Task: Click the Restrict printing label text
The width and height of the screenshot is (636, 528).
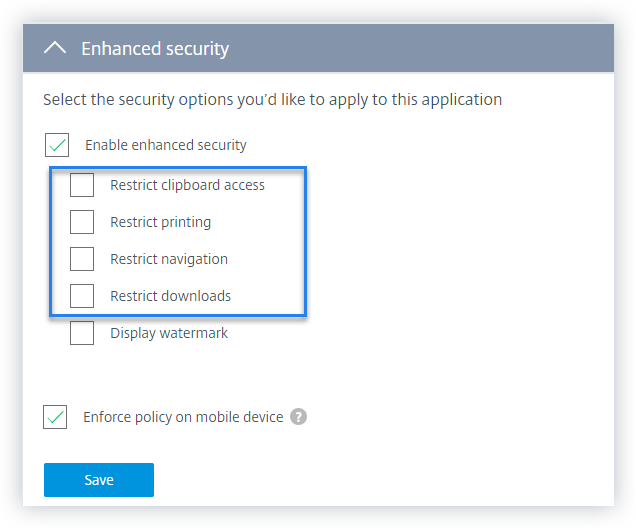Action: coord(160,222)
